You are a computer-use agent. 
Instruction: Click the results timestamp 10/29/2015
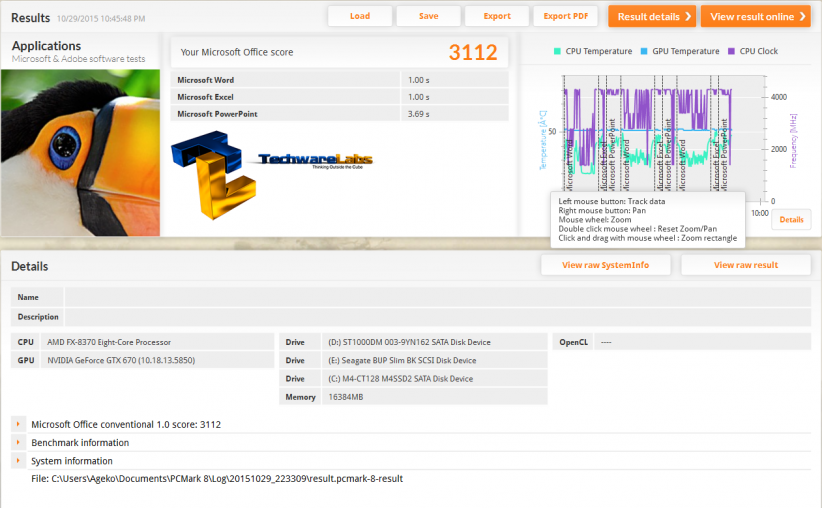[x=101, y=19]
